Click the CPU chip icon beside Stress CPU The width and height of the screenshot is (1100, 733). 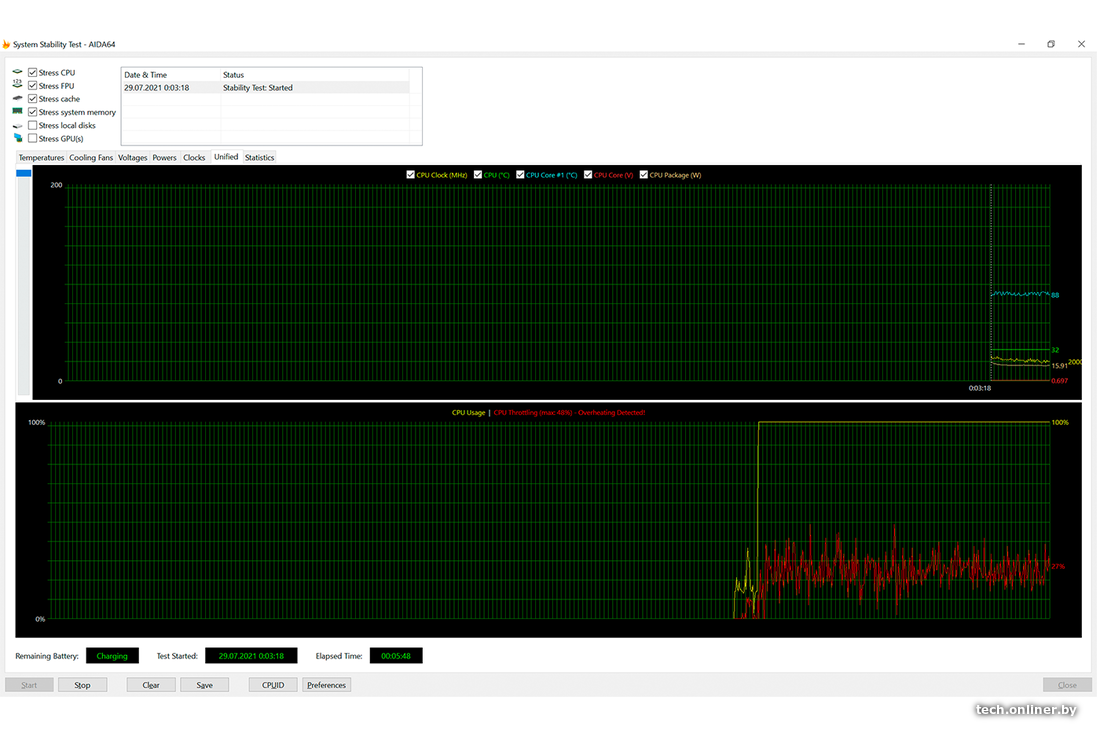click(17, 73)
